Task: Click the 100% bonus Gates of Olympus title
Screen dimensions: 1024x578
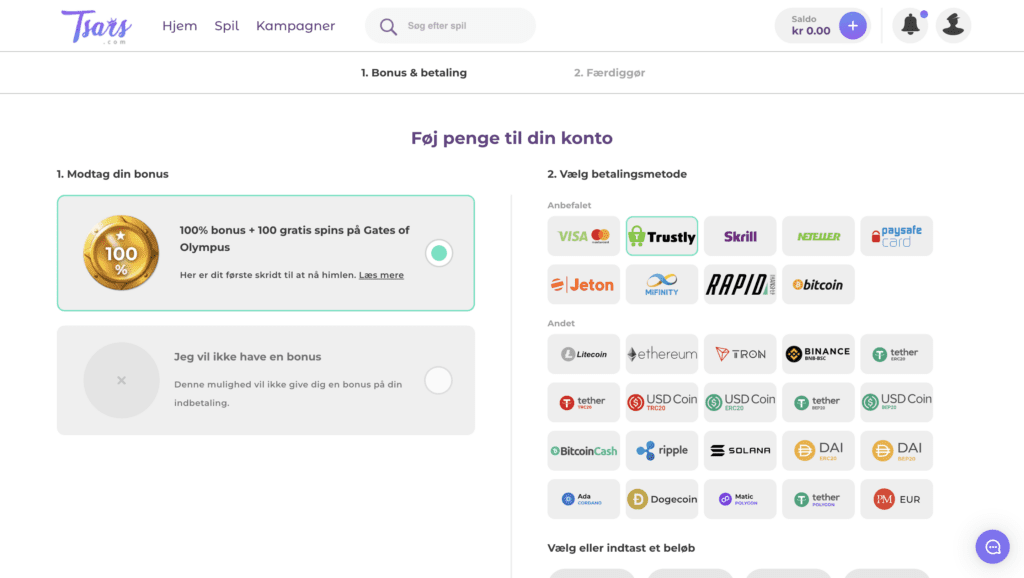Action: (295, 238)
